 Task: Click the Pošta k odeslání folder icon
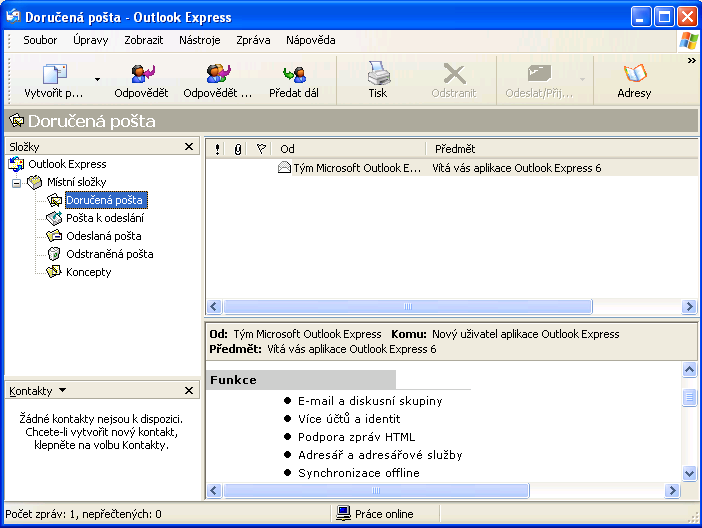(54, 218)
